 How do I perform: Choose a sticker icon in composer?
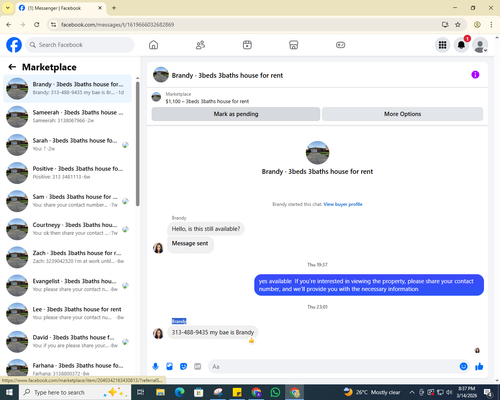[x=183, y=367]
